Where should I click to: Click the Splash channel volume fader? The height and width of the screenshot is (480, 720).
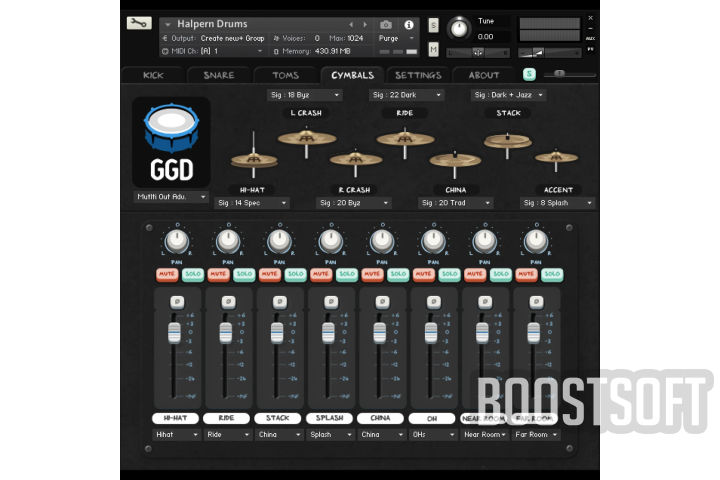[330, 331]
